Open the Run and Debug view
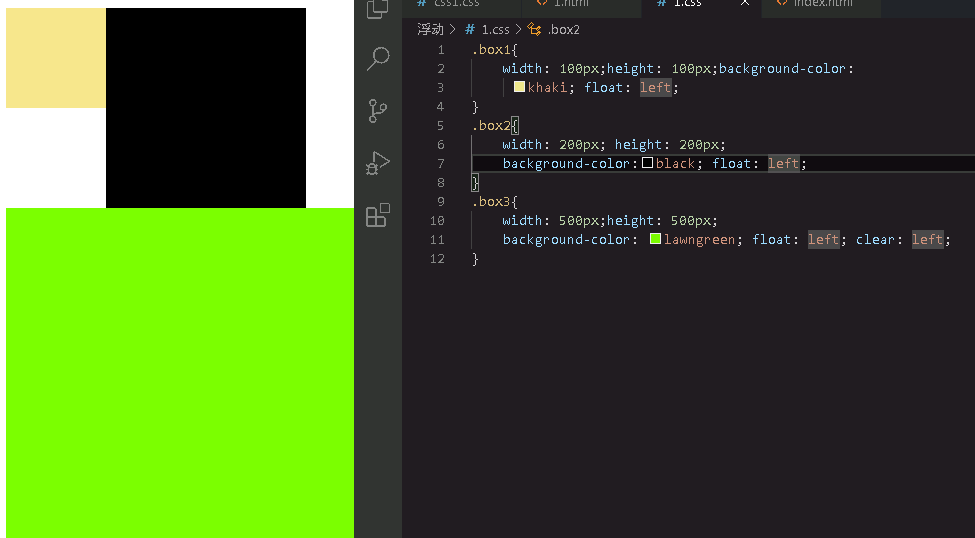 tap(377, 163)
